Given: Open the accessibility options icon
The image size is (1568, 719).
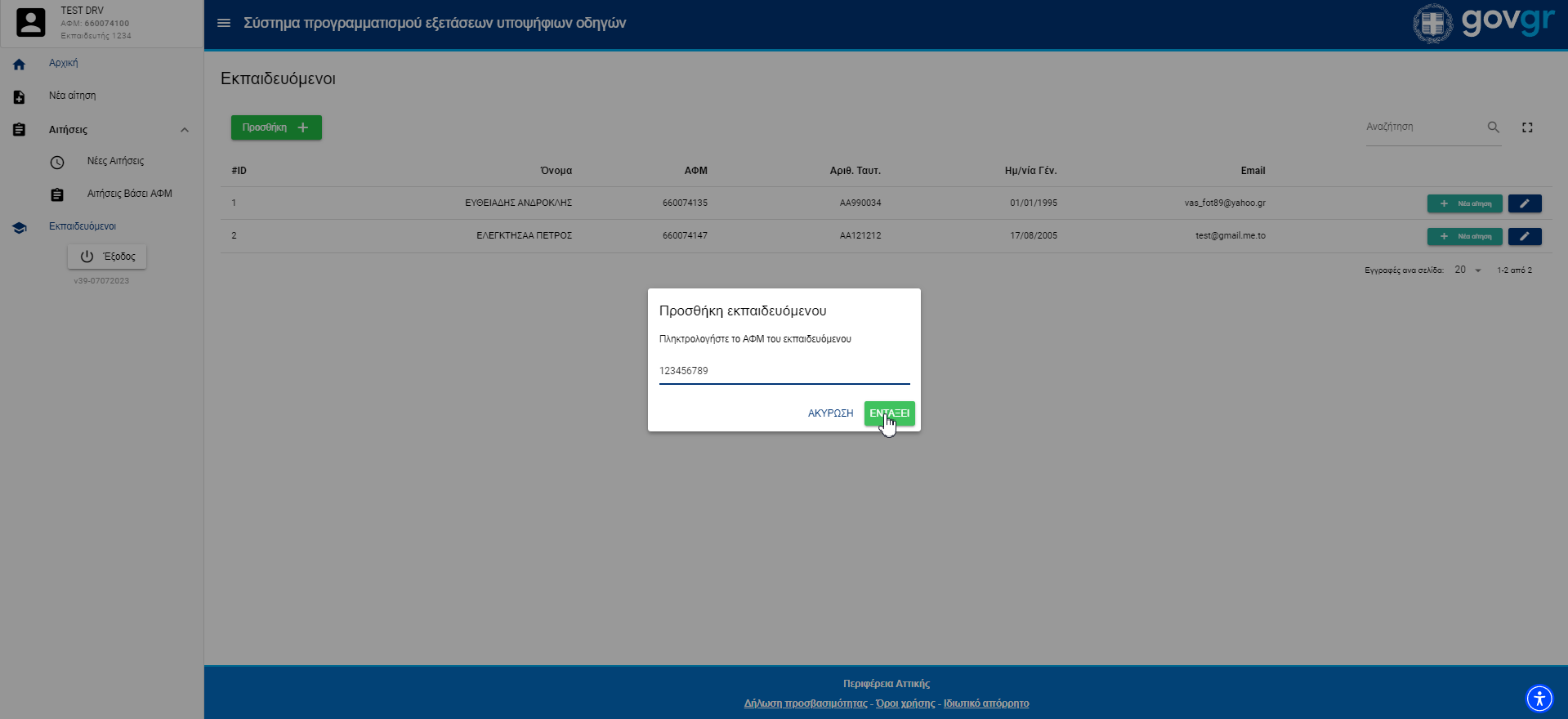Looking at the screenshot, I should coord(1539,699).
